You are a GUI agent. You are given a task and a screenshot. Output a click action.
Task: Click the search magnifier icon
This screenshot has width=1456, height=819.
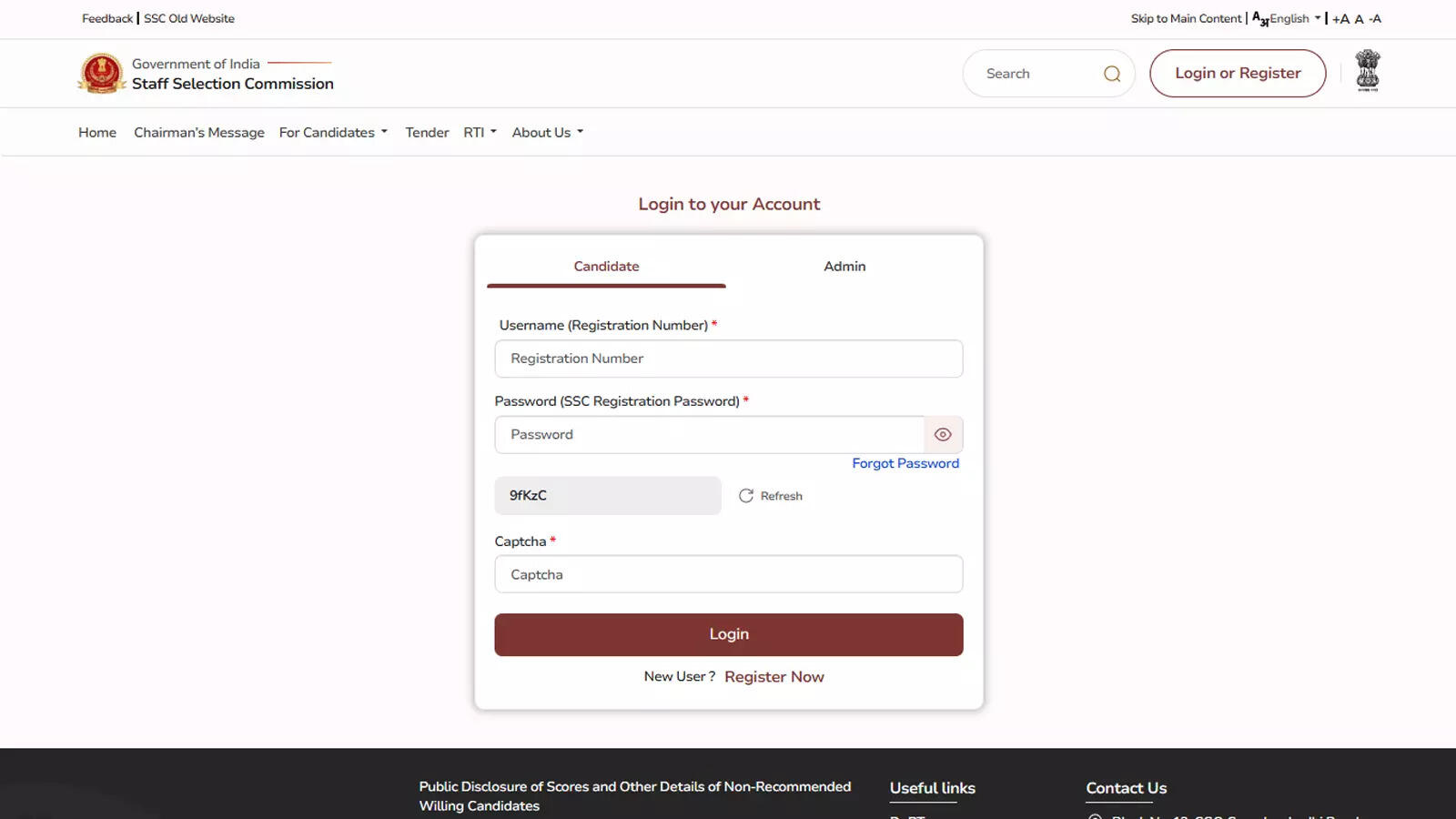1112,74
